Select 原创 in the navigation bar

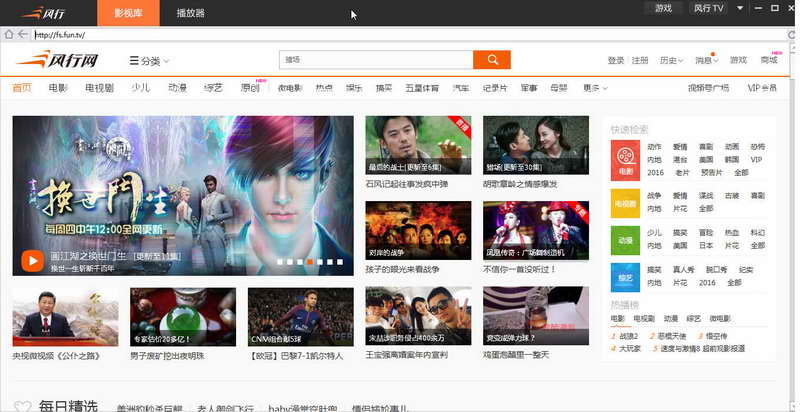250,88
